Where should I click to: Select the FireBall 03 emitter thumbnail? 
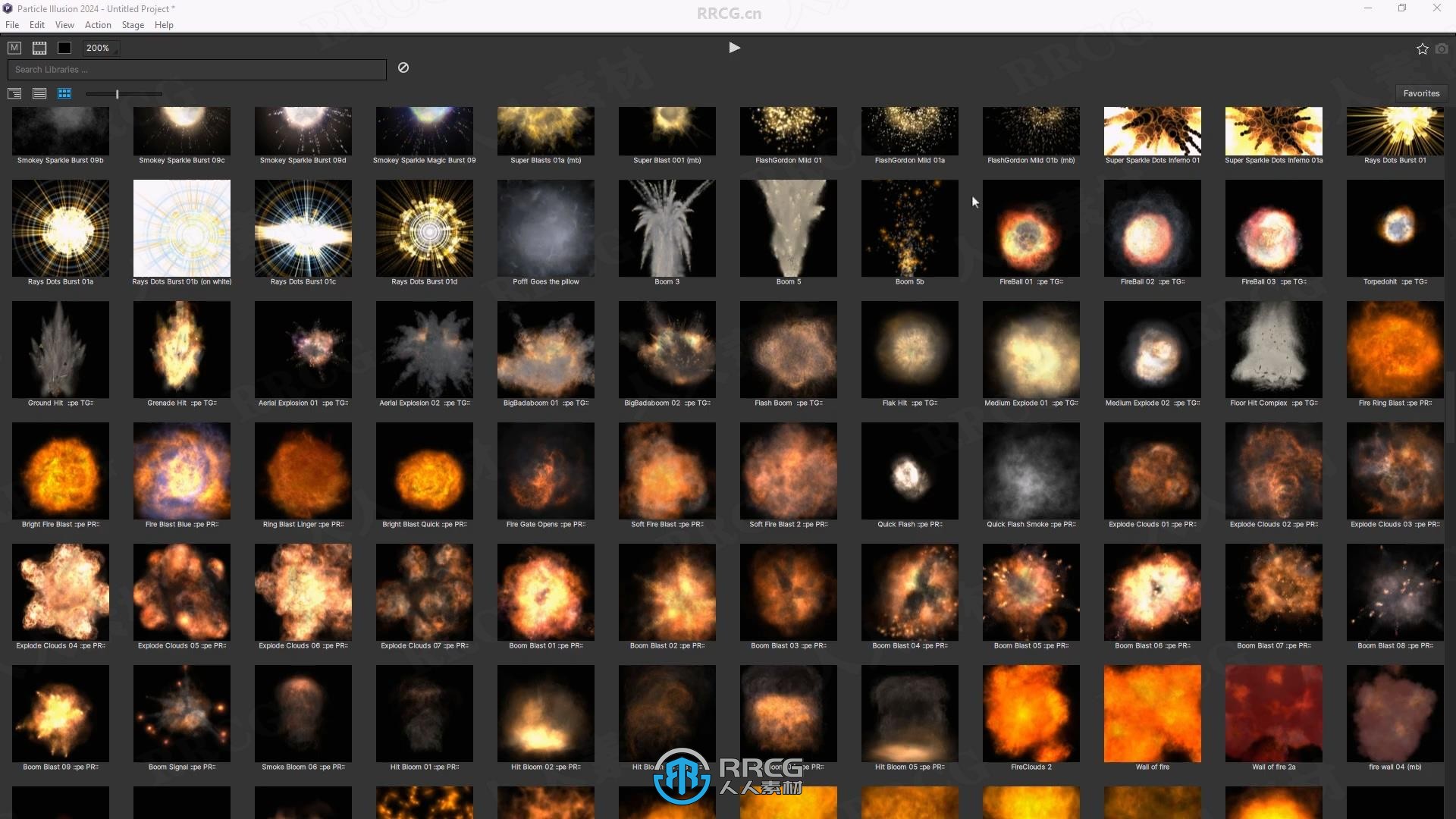[1274, 228]
